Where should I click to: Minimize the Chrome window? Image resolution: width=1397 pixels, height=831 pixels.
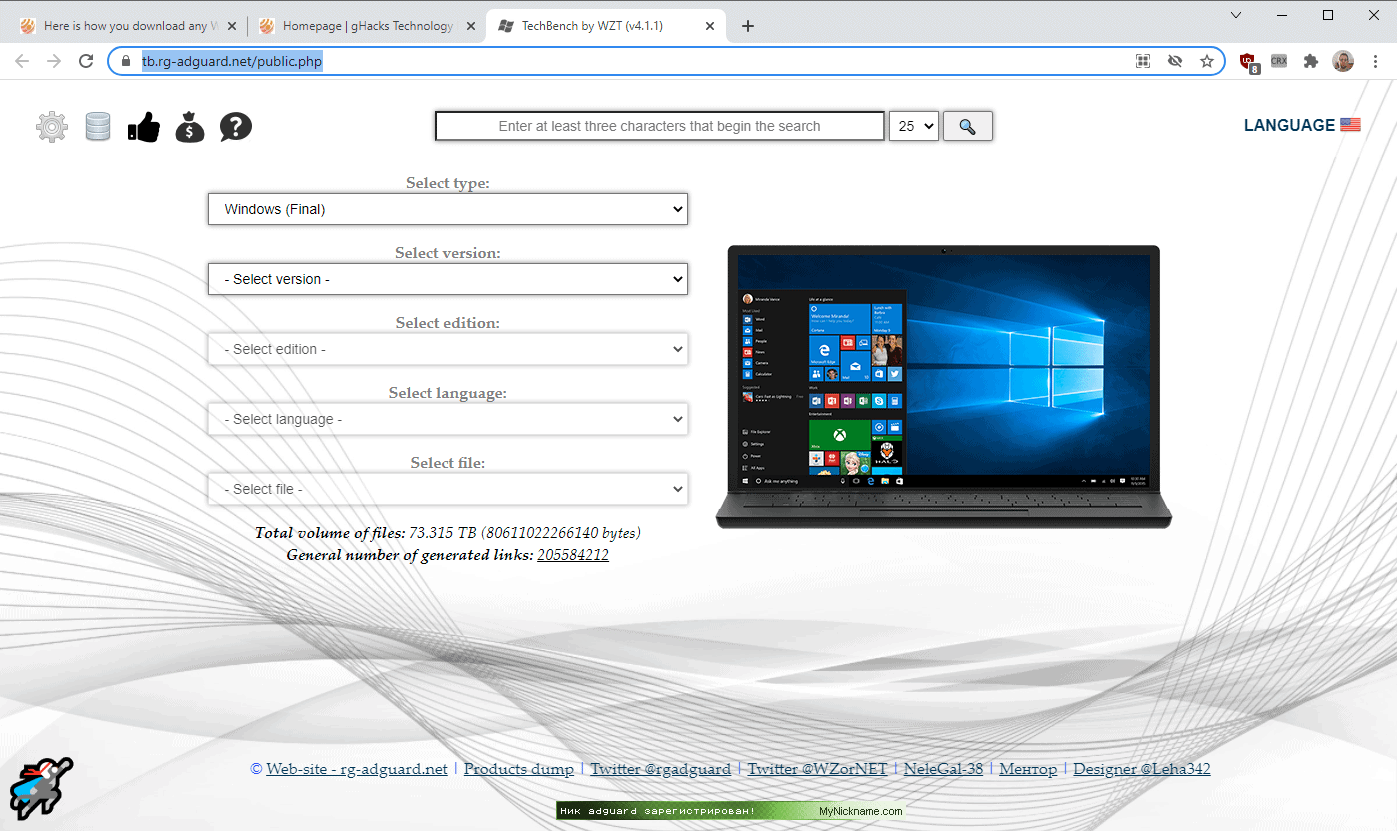[x=1282, y=15]
